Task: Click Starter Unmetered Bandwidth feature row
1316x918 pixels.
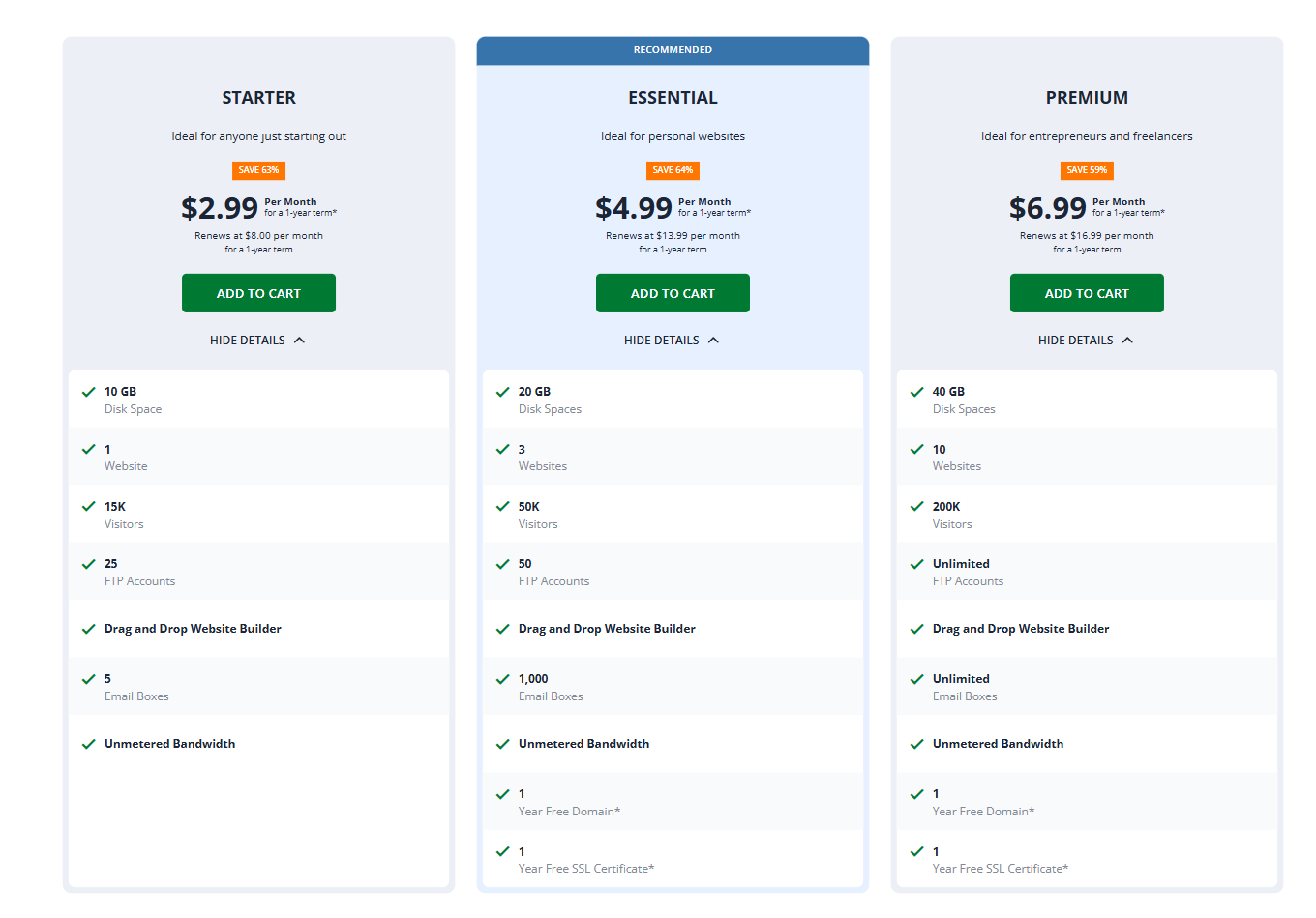Action: point(170,744)
